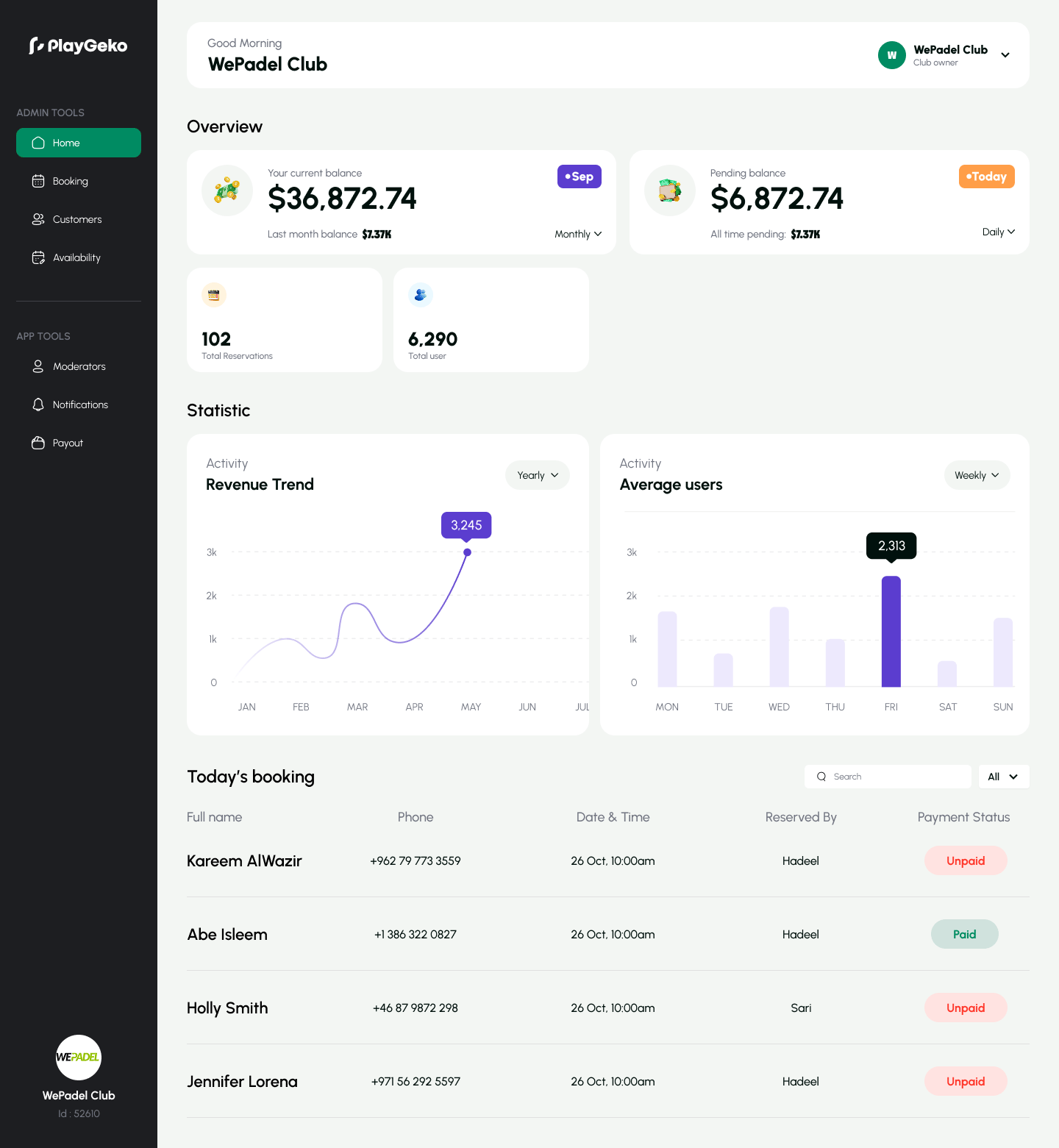Image resolution: width=1059 pixels, height=1148 pixels.
Task: Click the Sep badge on balance card
Action: 580,177
